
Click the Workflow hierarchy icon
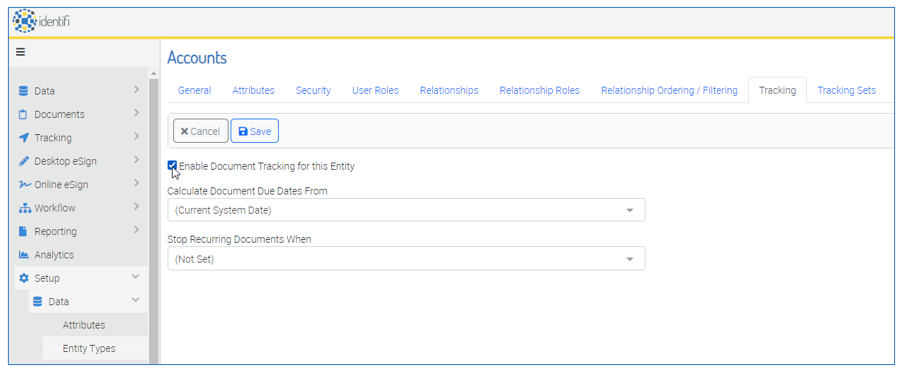click(23, 208)
